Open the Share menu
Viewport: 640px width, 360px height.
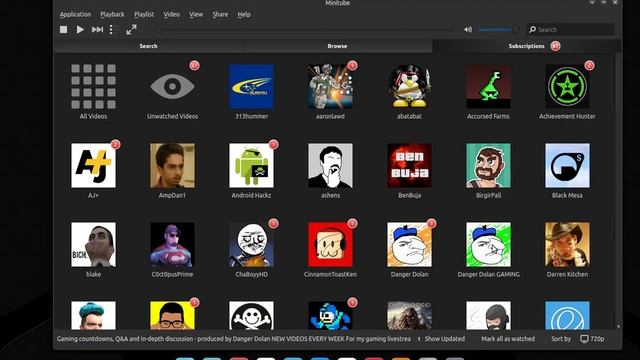tap(220, 14)
